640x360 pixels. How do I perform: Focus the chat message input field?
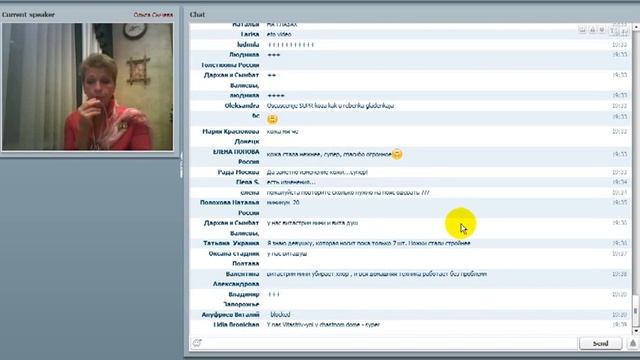tap(390, 343)
